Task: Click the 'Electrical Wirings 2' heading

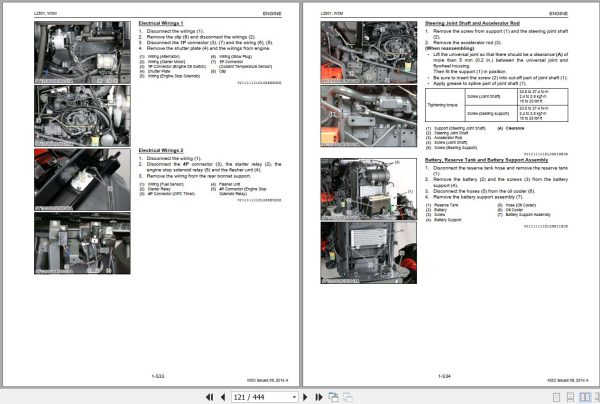Action: click(x=161, y=150)
